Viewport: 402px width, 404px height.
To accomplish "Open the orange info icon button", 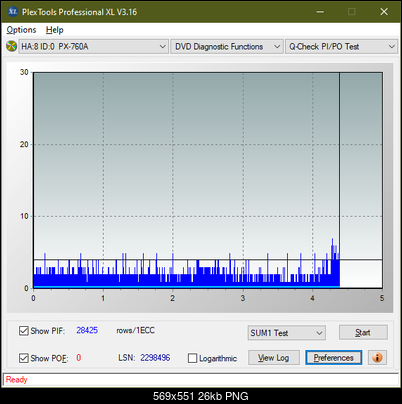I will (x=377, y=358).
